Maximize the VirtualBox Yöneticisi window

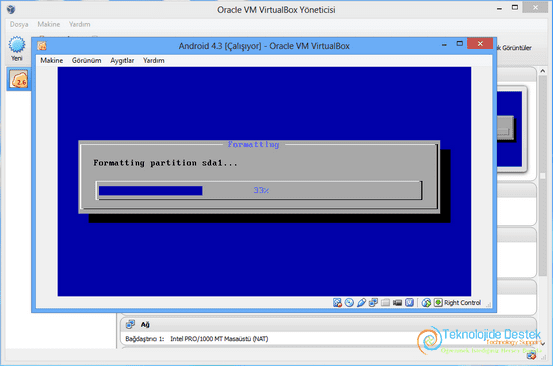[515, 7]
